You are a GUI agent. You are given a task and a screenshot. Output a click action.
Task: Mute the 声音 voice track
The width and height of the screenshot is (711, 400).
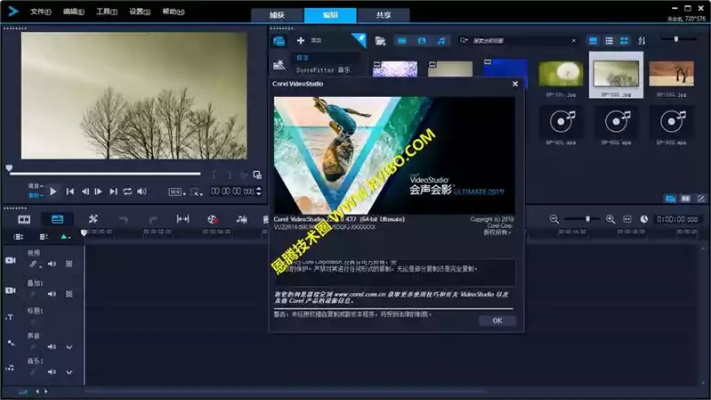[x=52, y=347]
